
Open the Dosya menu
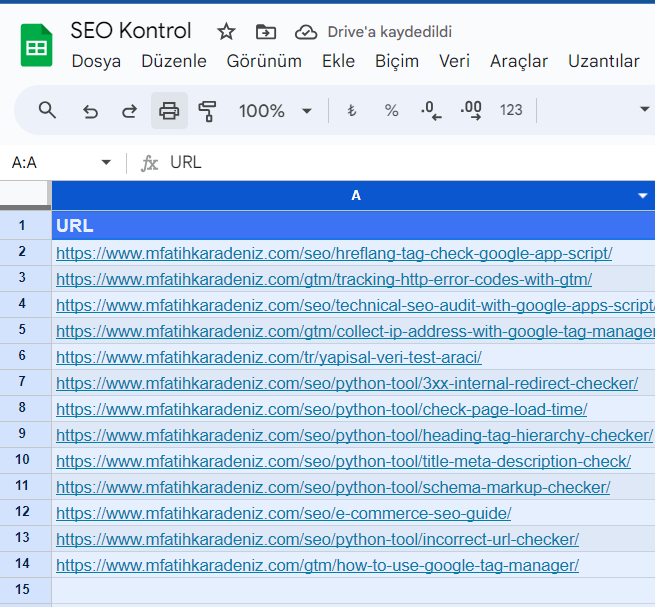[x=96, y=61]
